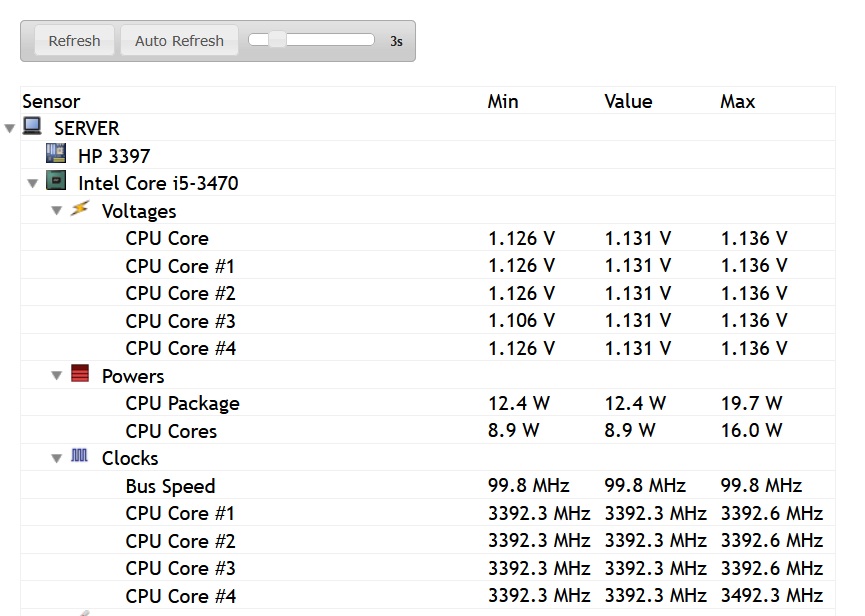This screenshot has width=865, height=616.
Task: Select the Intel Core i5-3470 row
Action: point(428,183)
